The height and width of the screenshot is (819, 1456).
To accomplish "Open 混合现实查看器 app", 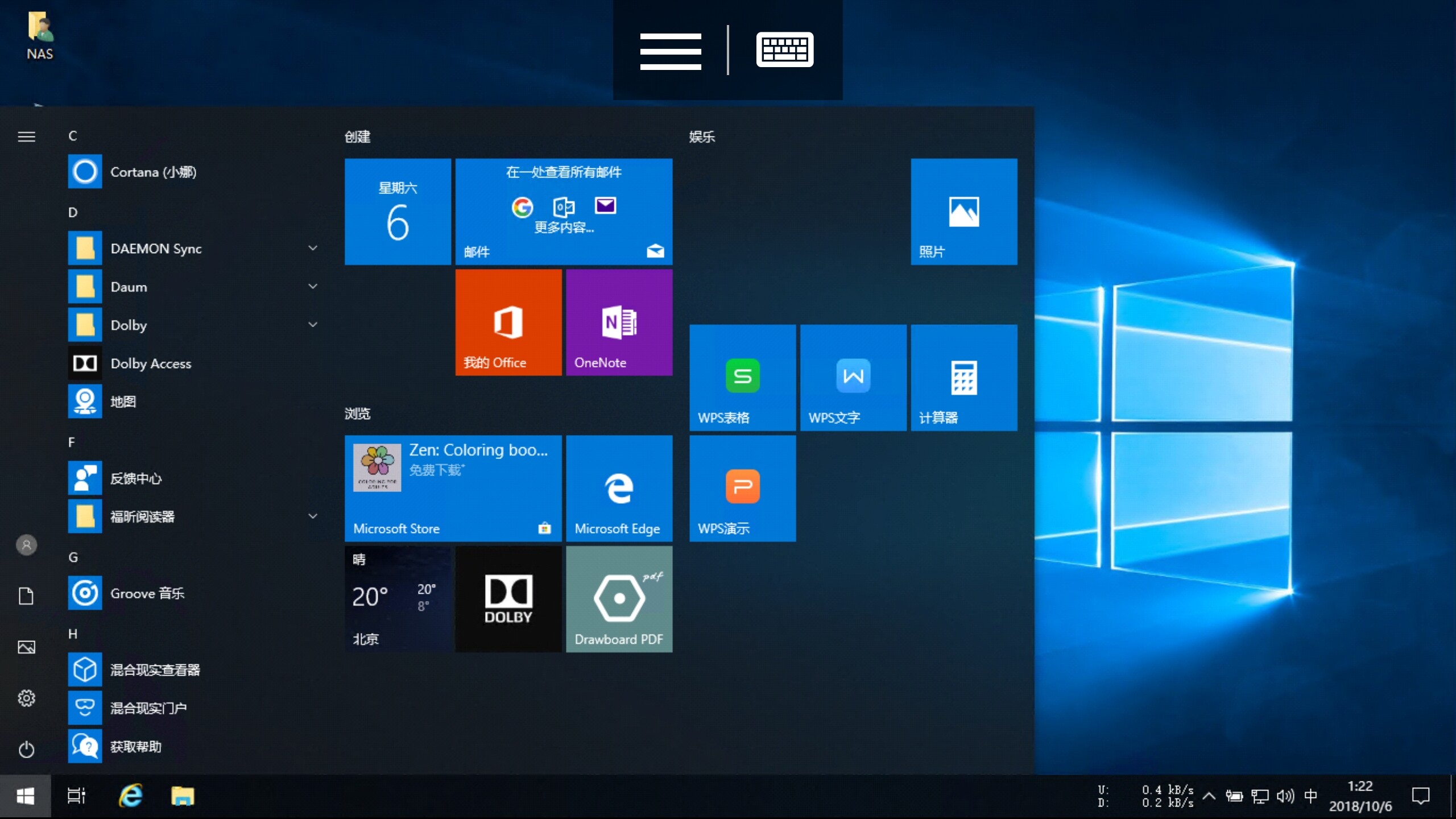I will coord(193,670).
